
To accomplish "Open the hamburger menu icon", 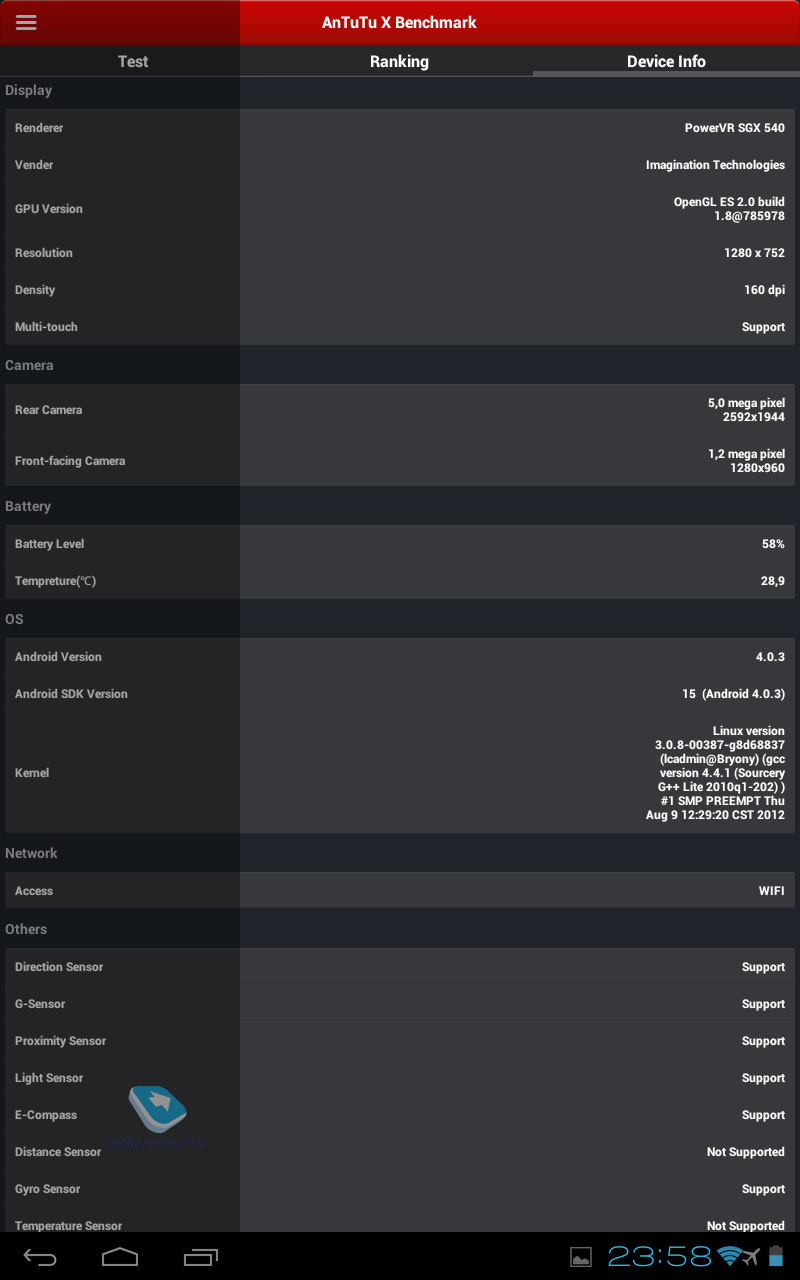I will coord(26,22).
